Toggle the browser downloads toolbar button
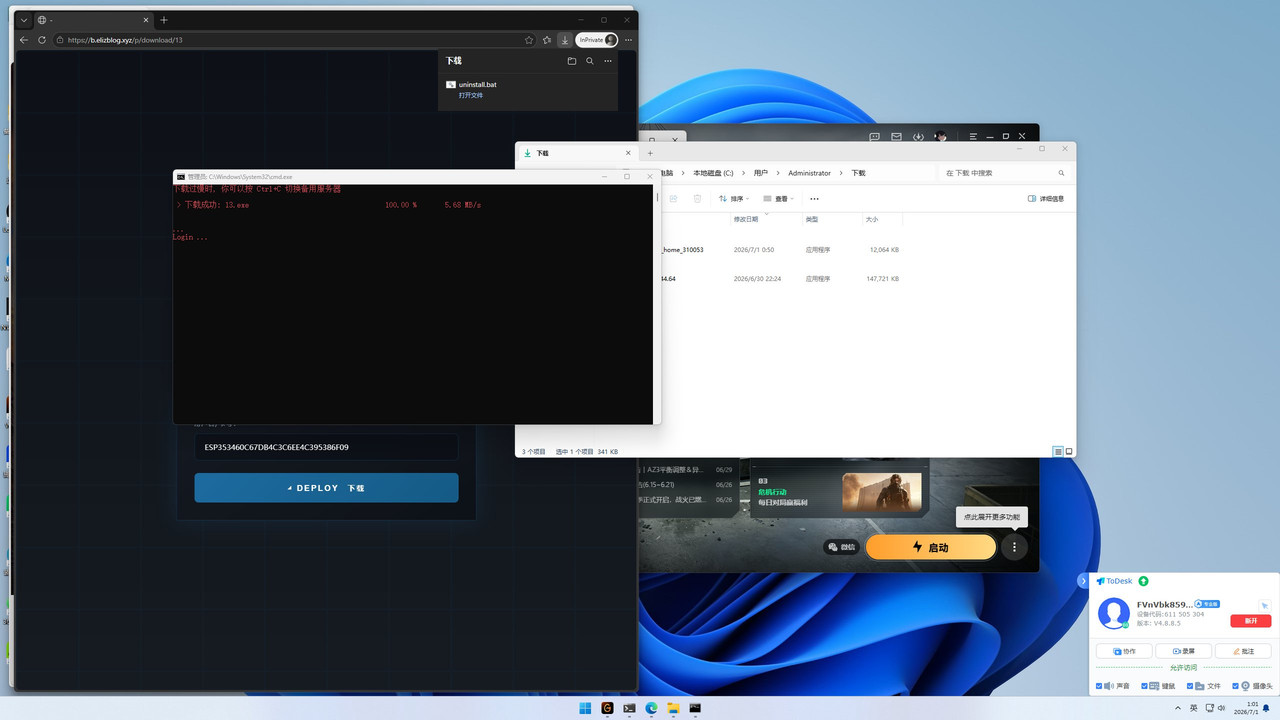The height and width of the screenshot is (720, 1280). (x=565, y=40)
